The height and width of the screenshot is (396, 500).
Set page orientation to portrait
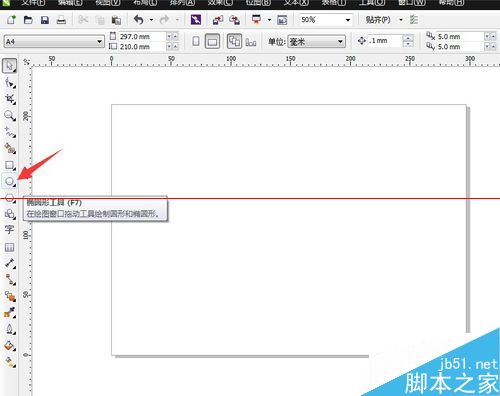pyautogui.click(x=196, y=42)
